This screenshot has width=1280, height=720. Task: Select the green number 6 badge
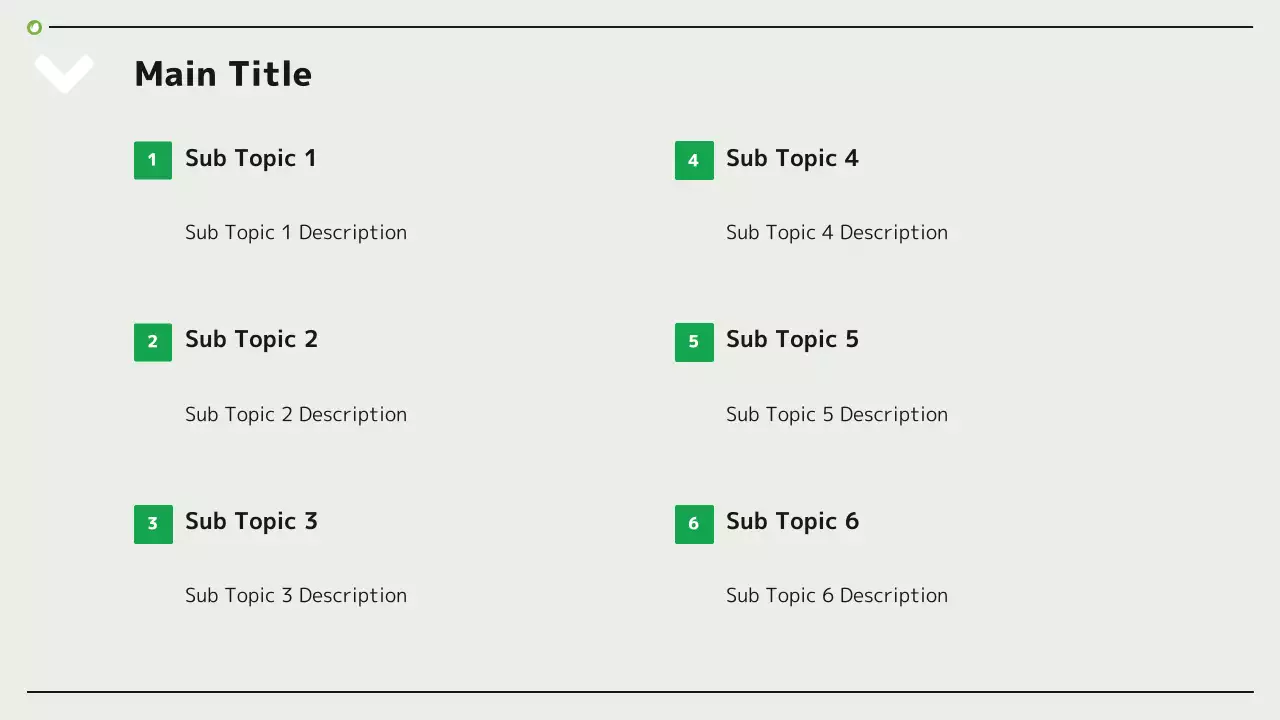click(x=694, y=524)
